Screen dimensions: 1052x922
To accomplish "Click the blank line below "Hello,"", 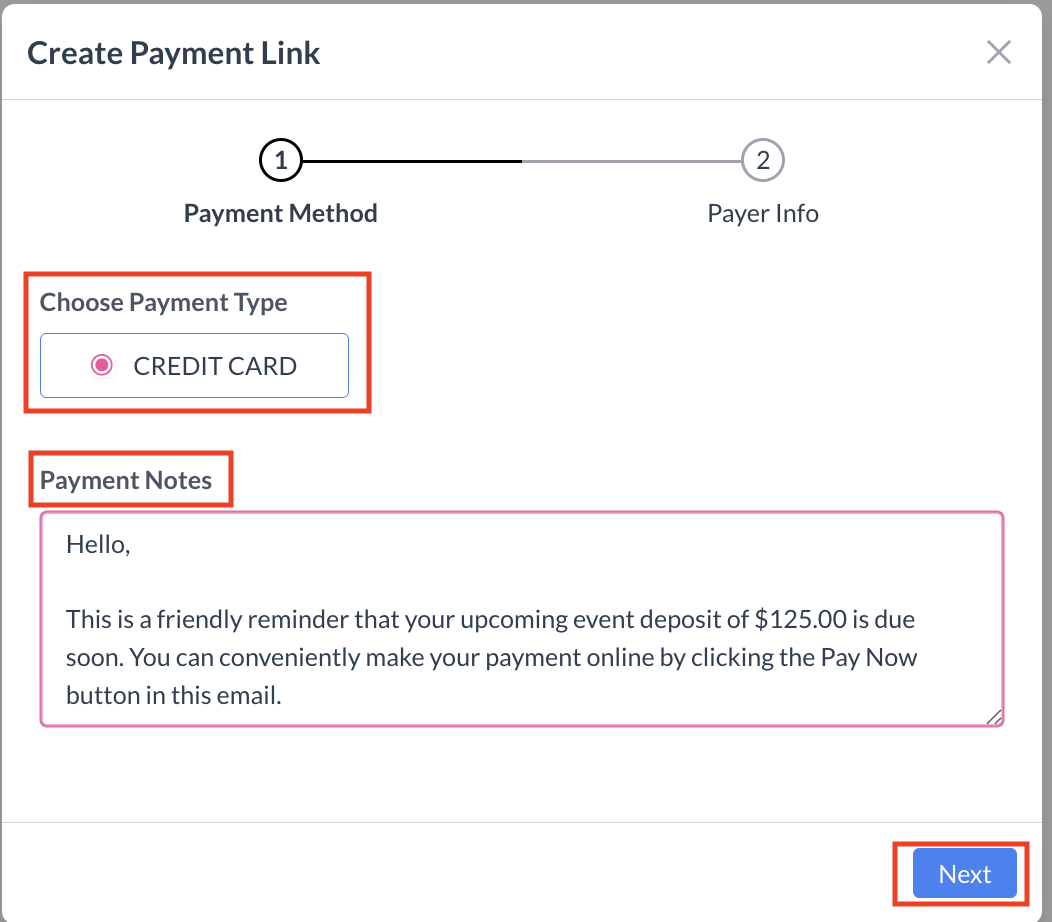I will tap(300, 582).
